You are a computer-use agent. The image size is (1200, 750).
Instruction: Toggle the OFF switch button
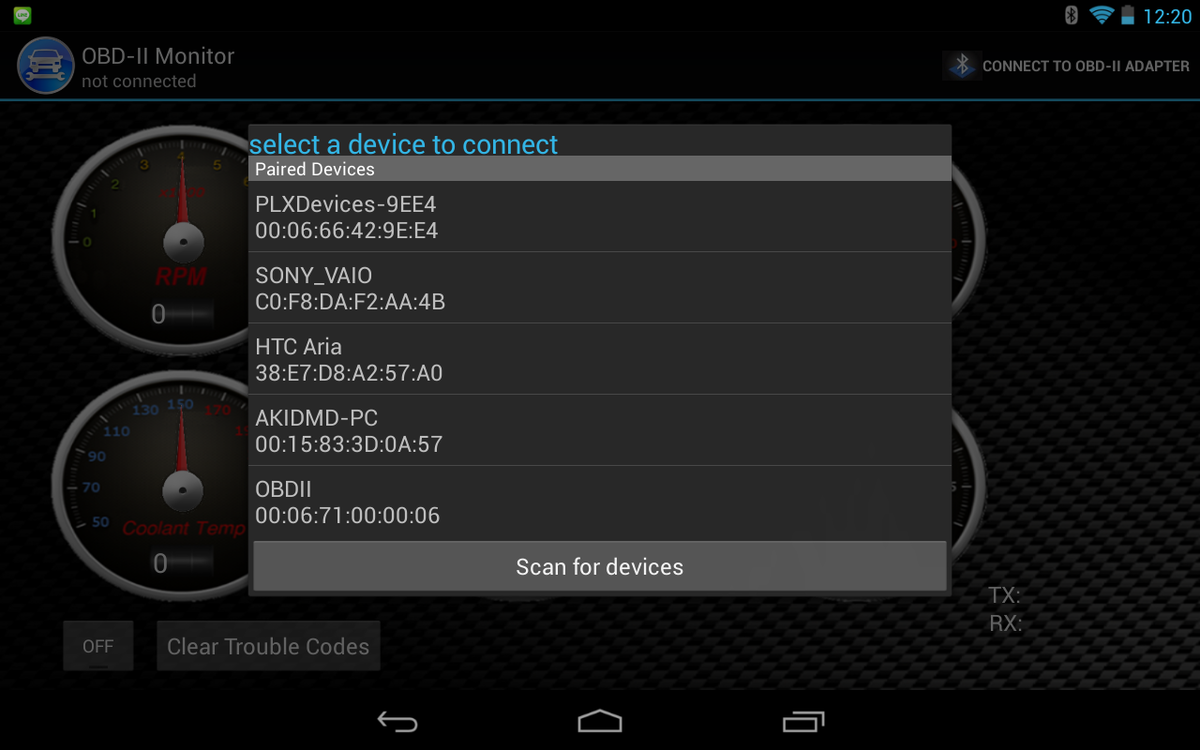(98, 646)
